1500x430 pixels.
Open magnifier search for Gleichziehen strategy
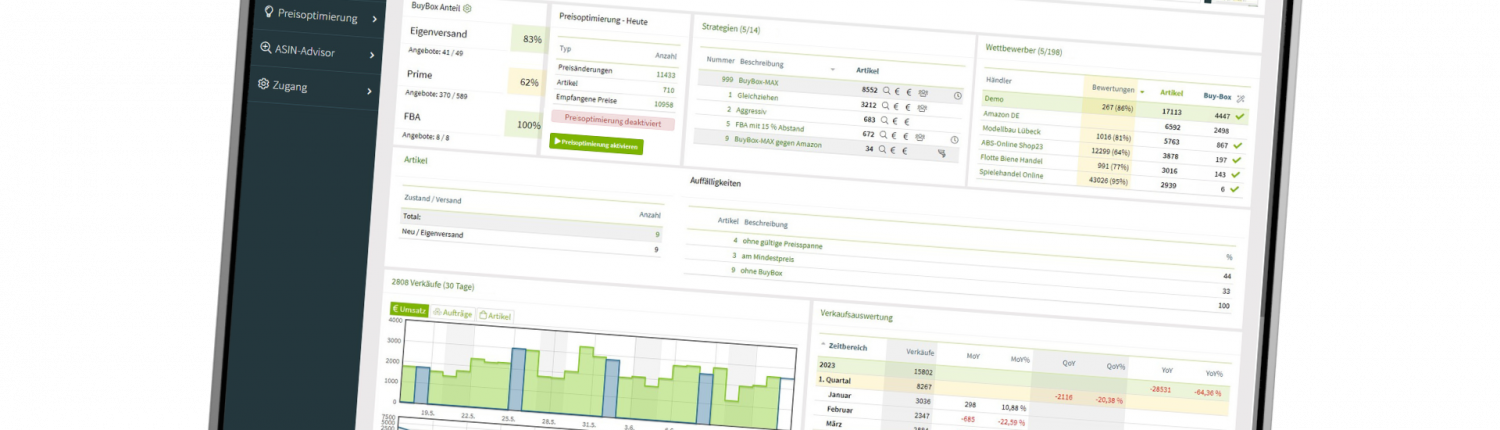click(885, 106)
